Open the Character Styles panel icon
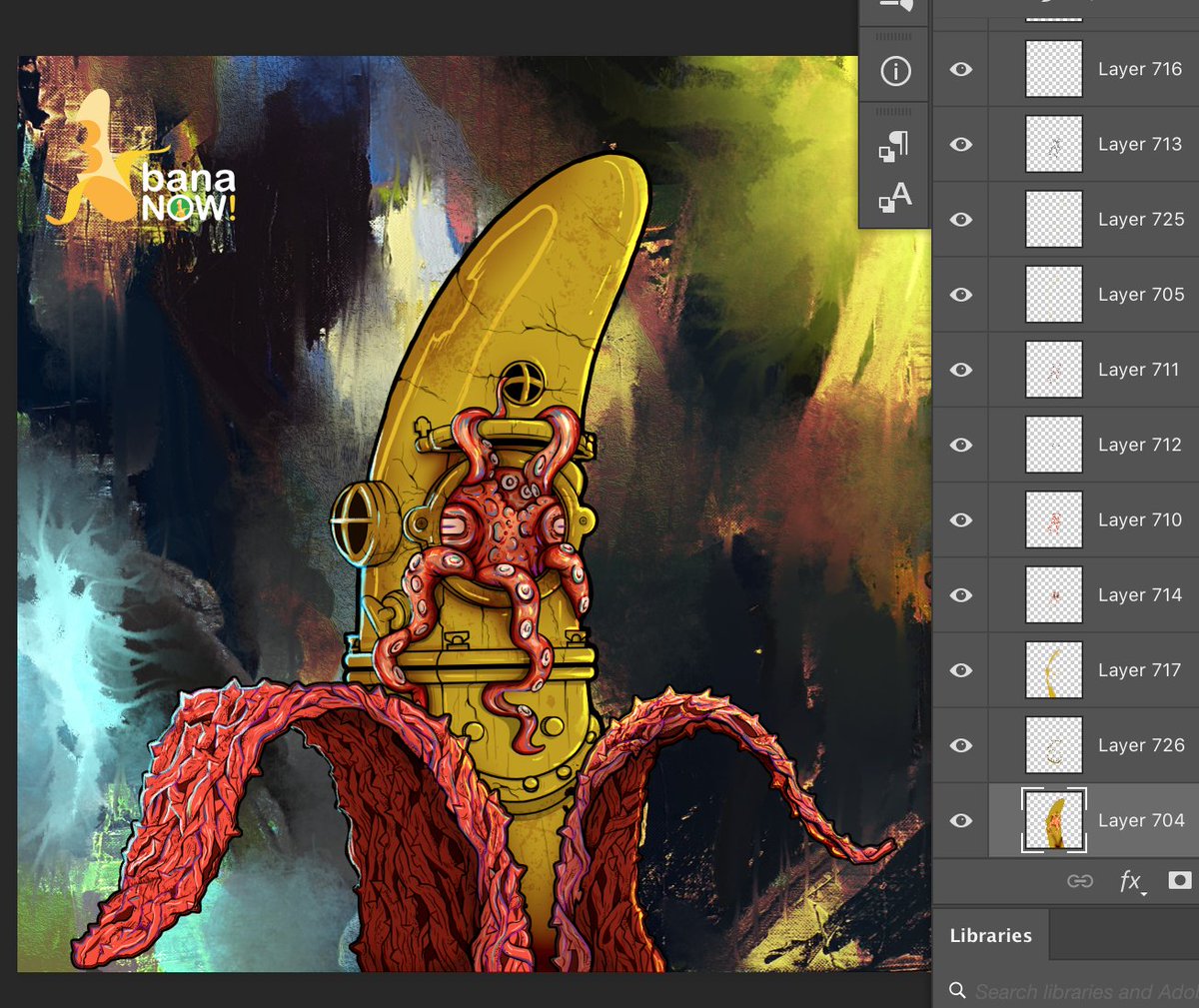The height and width of the screenshot is (1008, 1199). click(x=895, y=197)
